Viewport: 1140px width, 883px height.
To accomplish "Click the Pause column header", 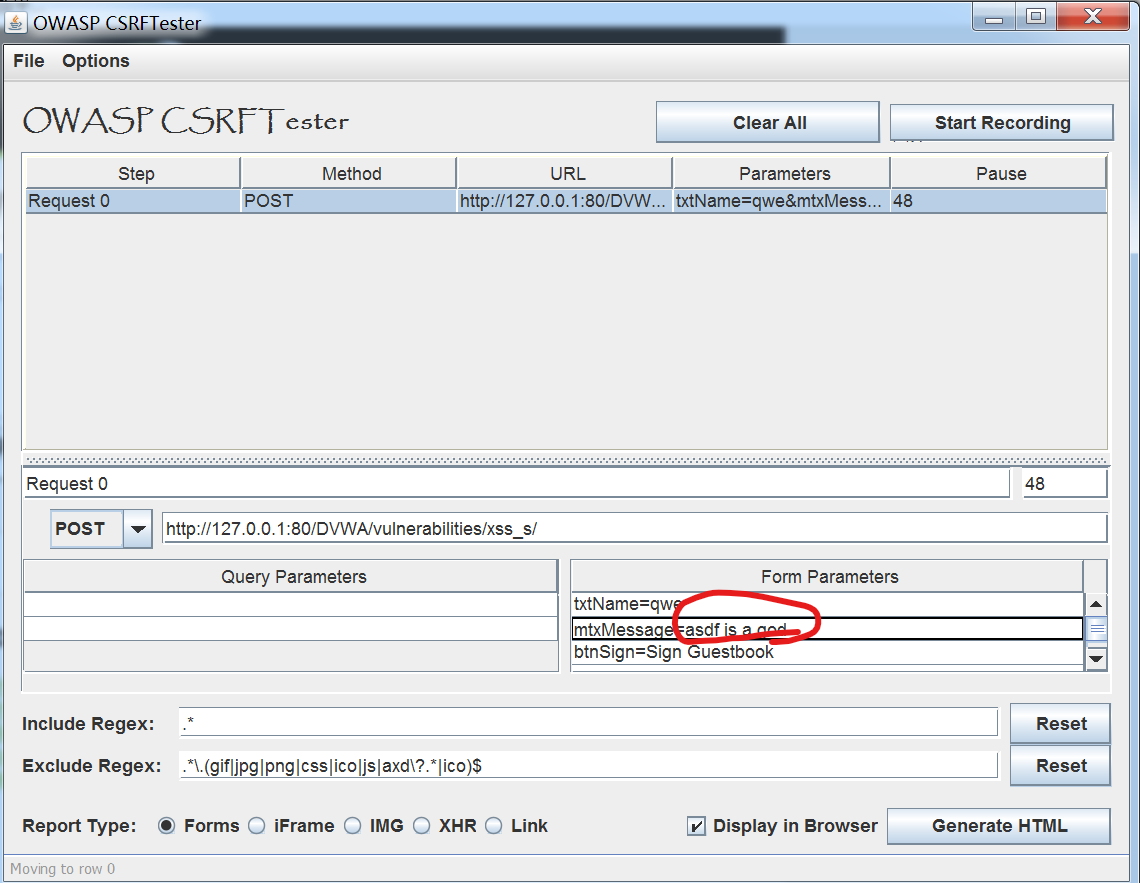I will tap(1000, 174).
